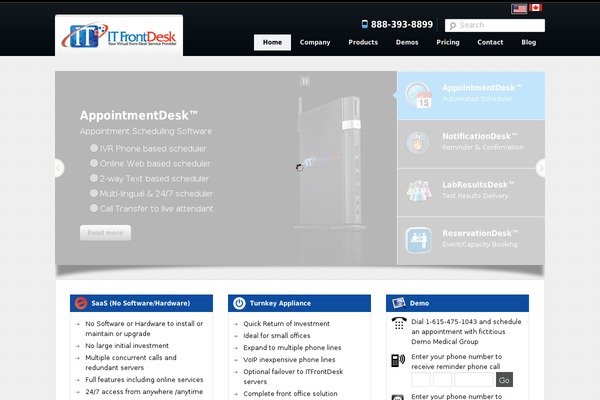Click into the Search field
This screenshot has width=600, height=400.
click(x=495, y=25)
